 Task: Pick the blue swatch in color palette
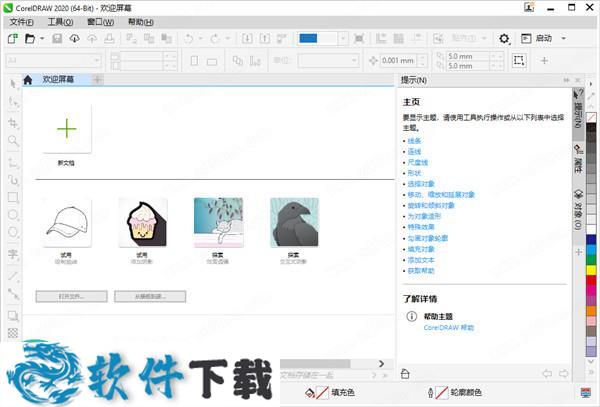point(591,240)
